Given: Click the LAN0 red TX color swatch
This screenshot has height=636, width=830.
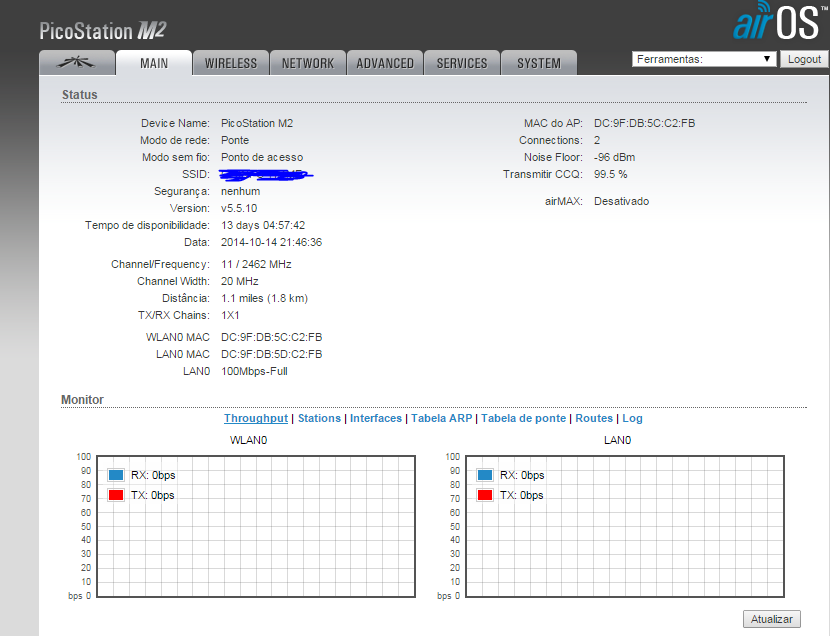Looking at the screenshot, I should click(485, 495).
